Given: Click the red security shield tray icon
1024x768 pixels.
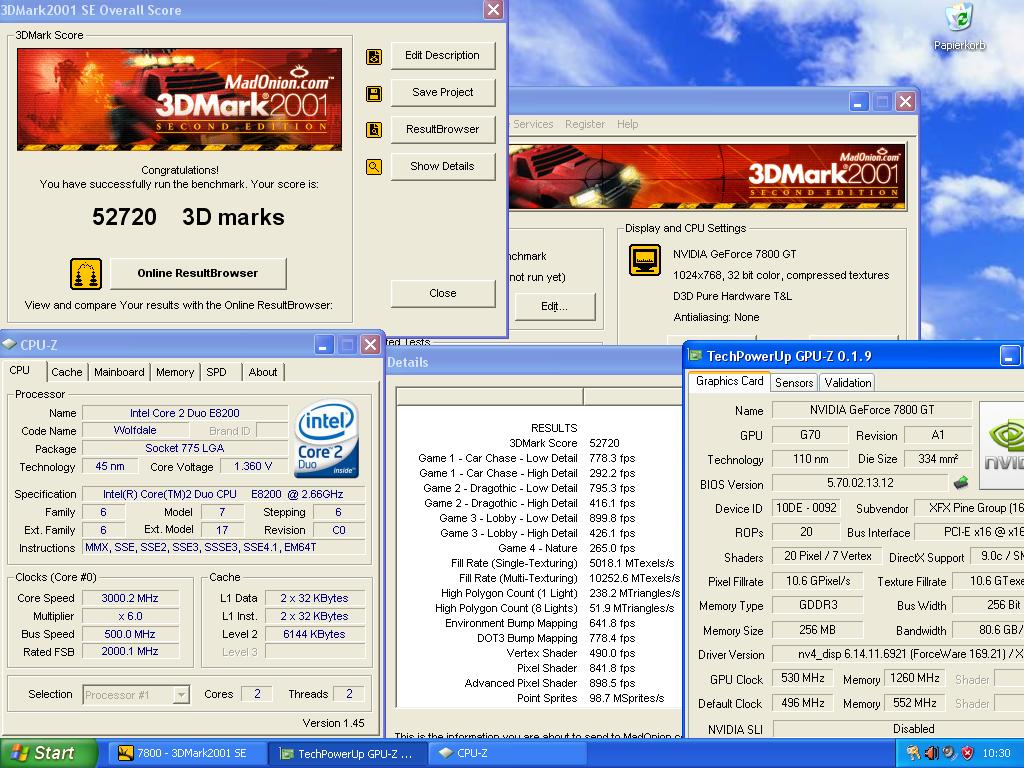Looking at the screenshot, I should 968,753.
